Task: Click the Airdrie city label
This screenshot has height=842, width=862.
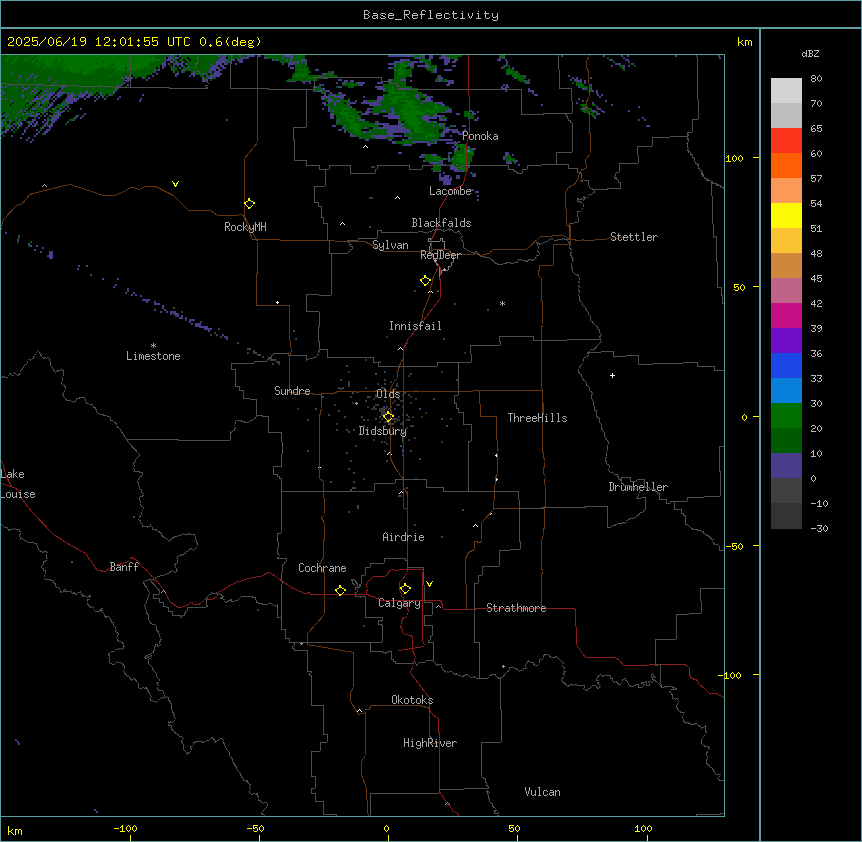Action: coord(404,537)
